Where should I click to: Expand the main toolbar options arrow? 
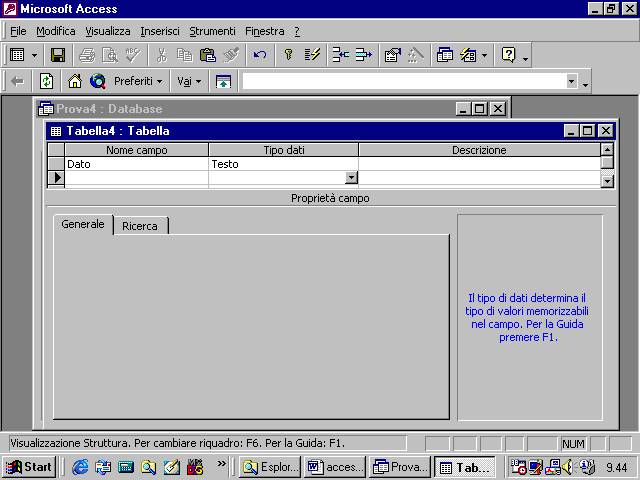point(526,58)
